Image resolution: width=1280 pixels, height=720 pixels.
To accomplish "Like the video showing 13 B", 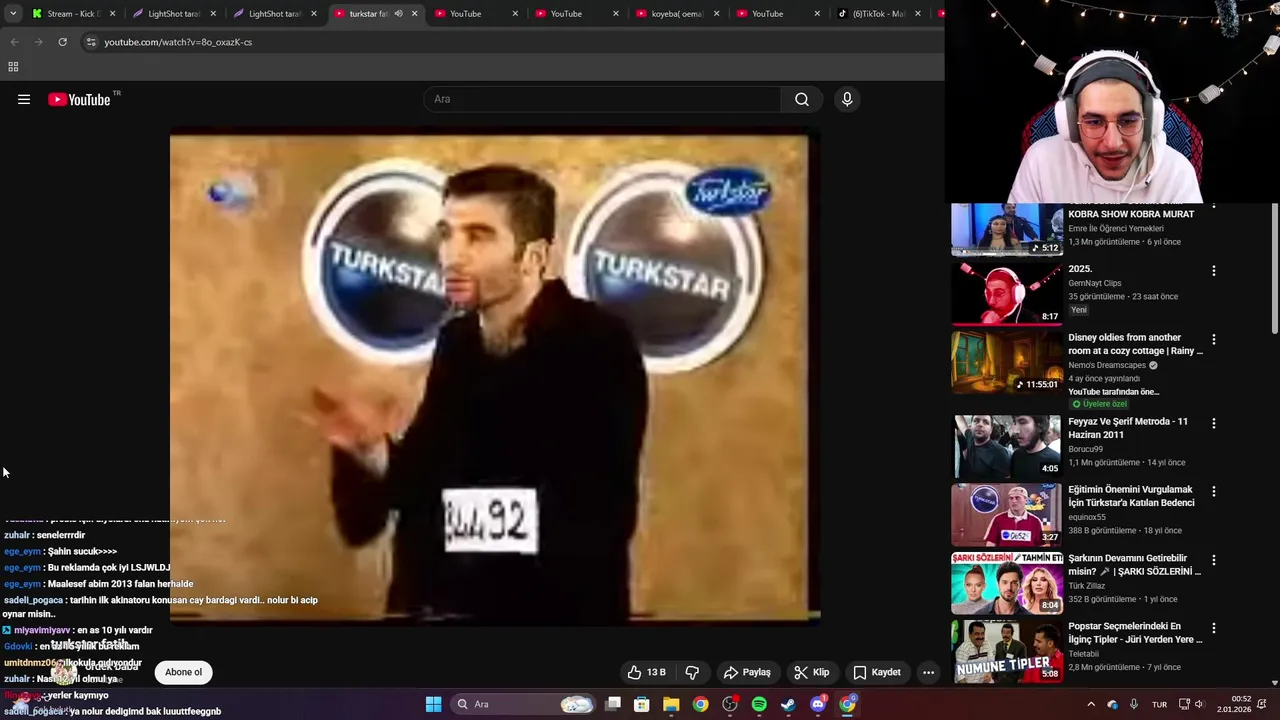I will click(x=645, y=672).
